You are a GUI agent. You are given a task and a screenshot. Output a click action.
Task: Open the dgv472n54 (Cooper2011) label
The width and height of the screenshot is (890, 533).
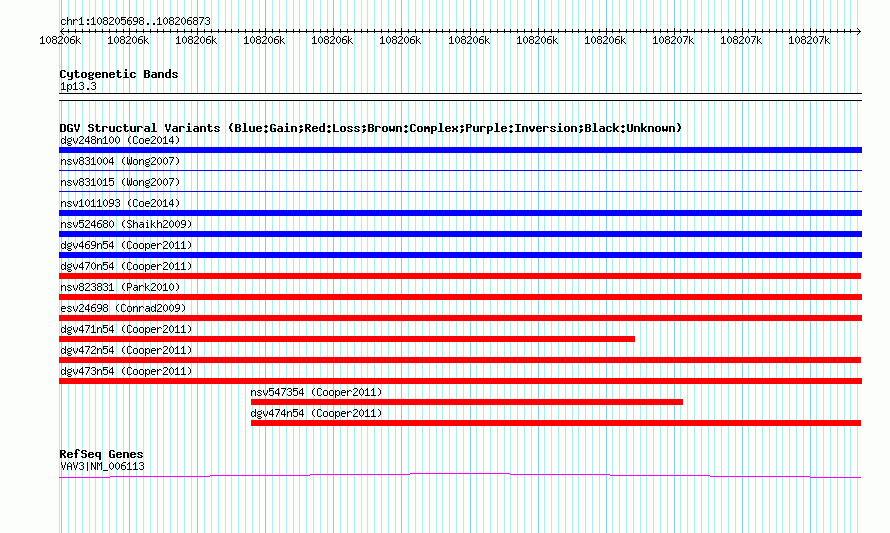click(126, 350)
